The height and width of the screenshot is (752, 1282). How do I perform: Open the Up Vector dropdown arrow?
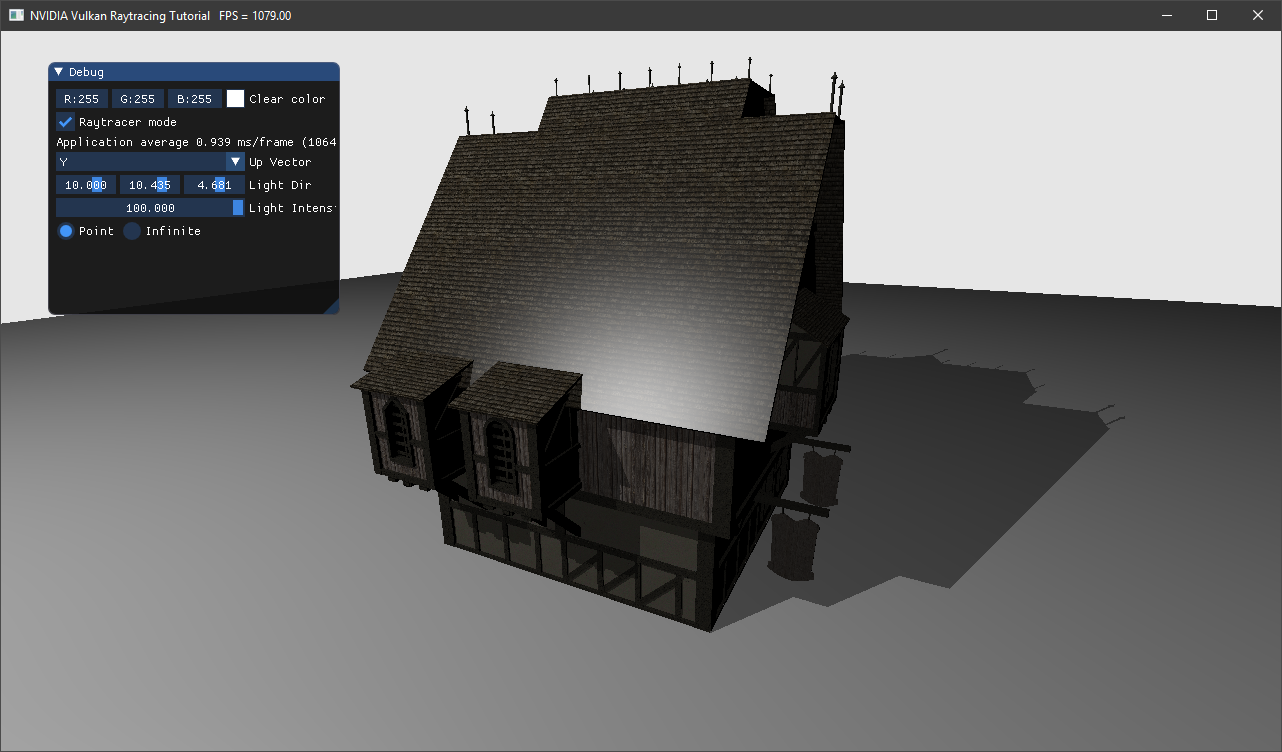(235, 162)
